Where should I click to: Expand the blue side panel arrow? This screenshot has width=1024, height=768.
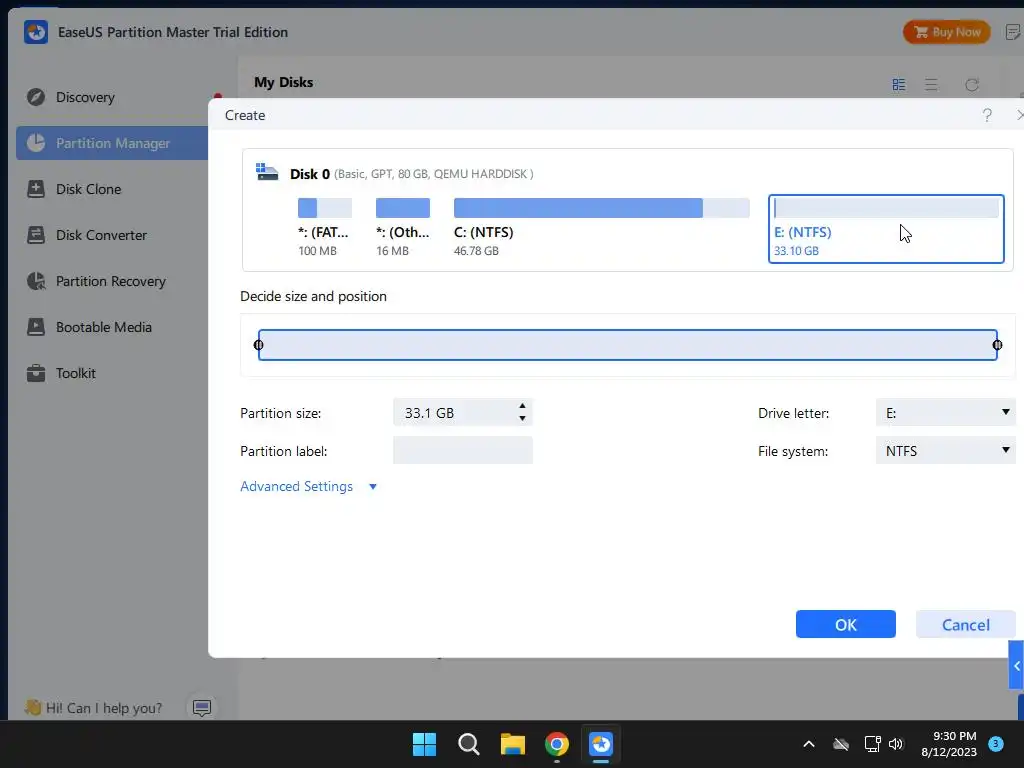click(x=1016, y=665)
